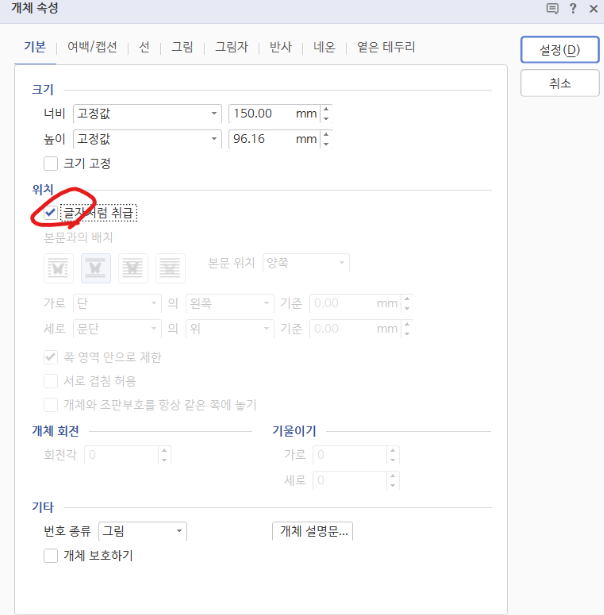Click the 설정(D) button
The height and width of the screenshot is (615, 604).
coord(560,50)
